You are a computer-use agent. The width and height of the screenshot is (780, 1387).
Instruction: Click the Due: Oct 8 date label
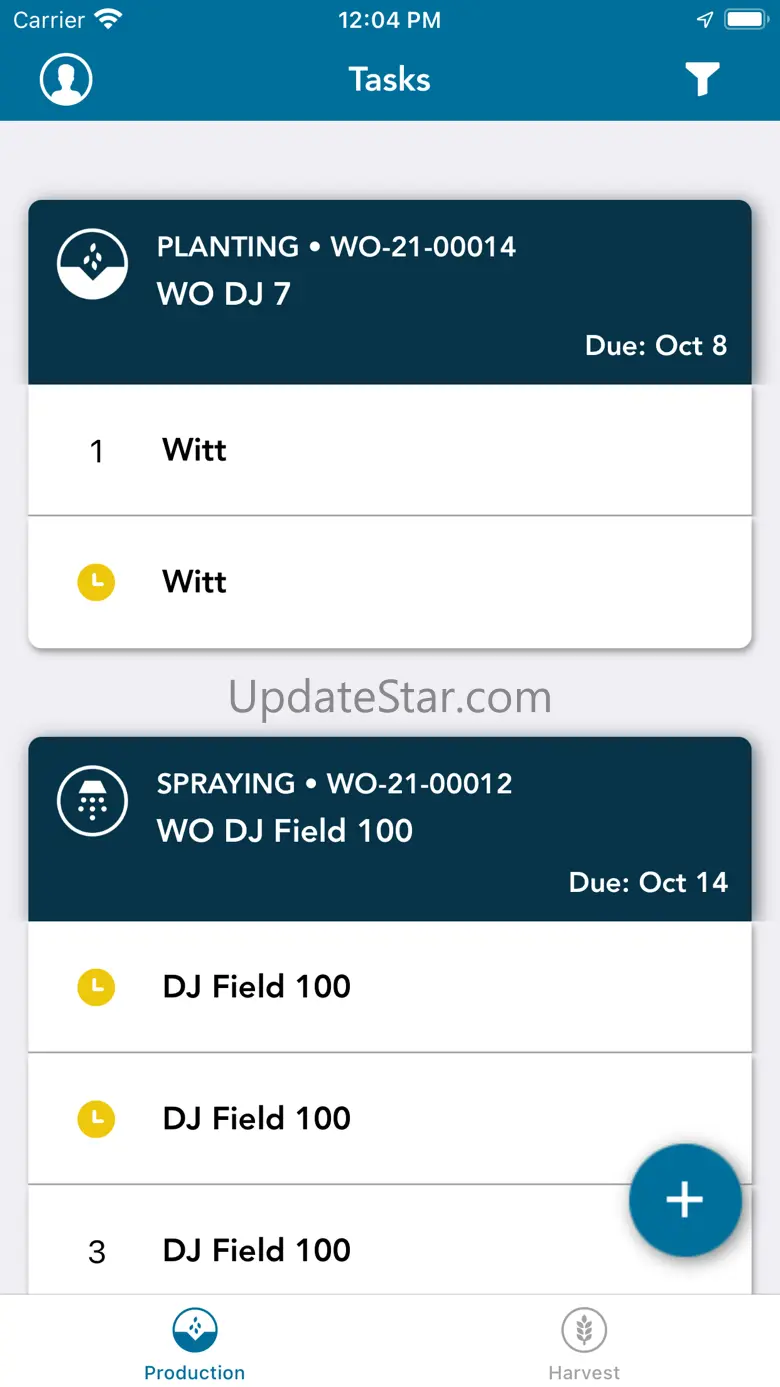click(656, 346)
